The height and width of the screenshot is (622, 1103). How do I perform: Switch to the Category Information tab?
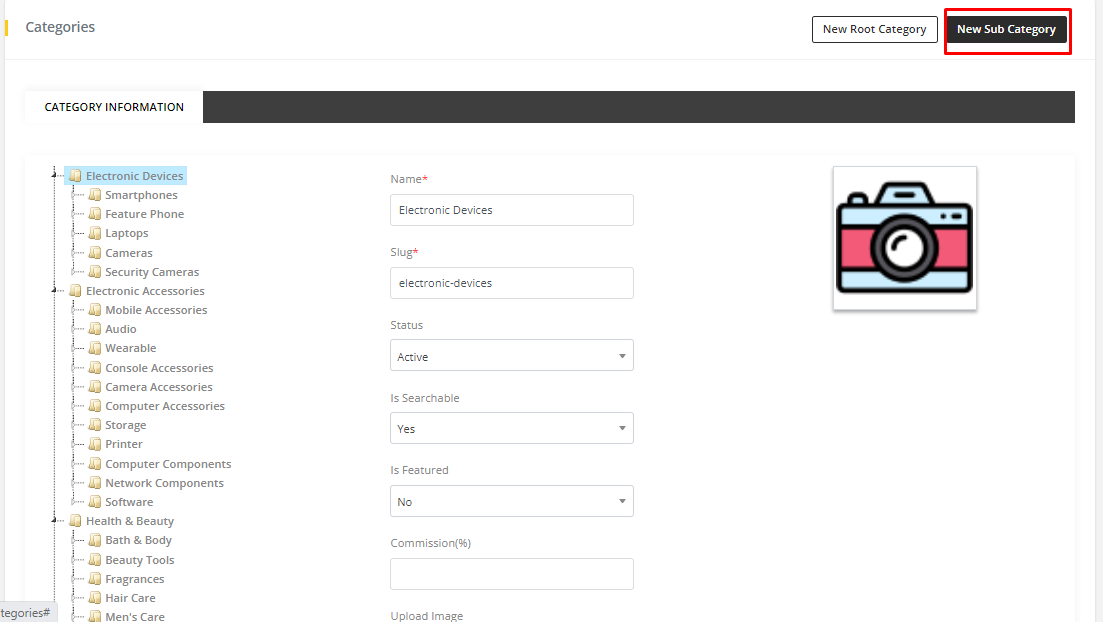[x=114, y=107]
